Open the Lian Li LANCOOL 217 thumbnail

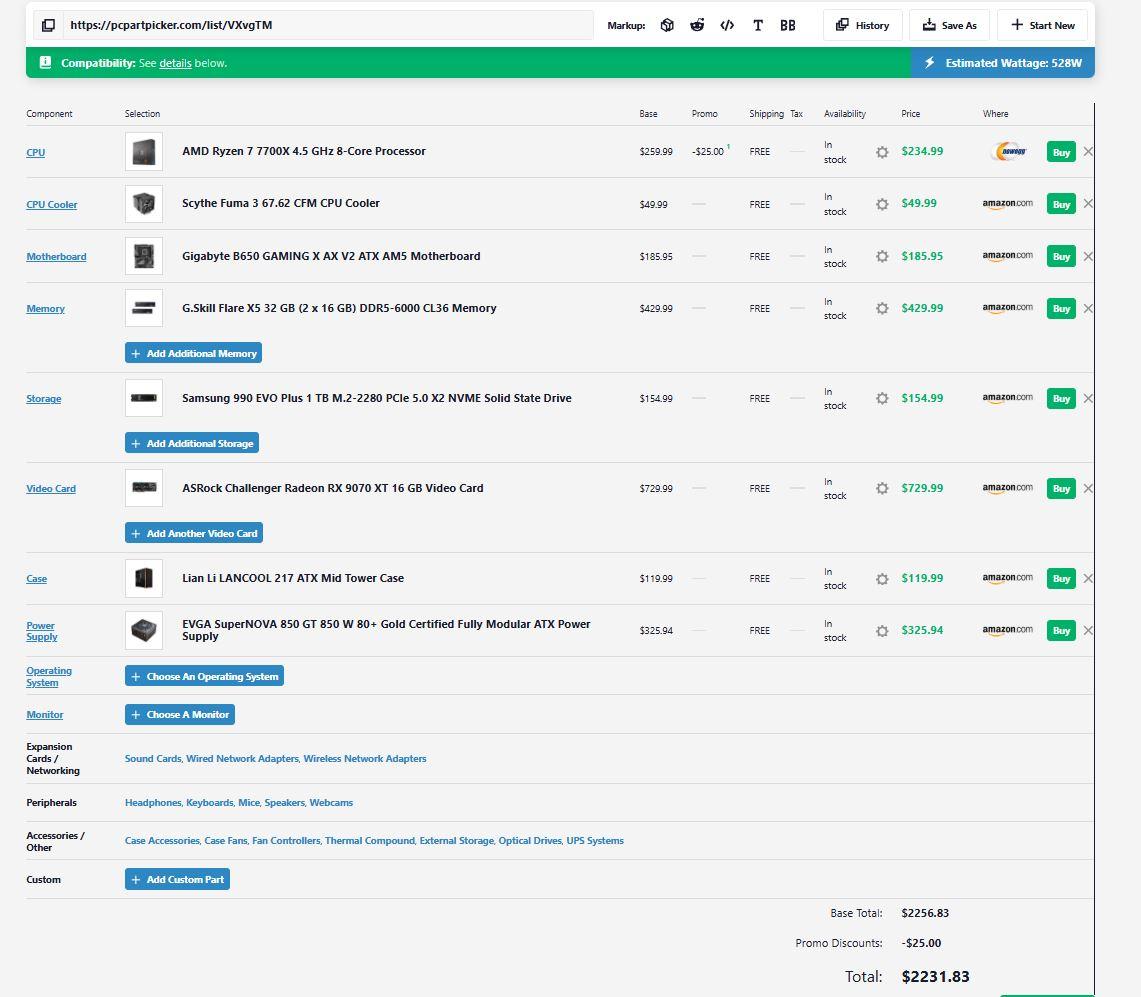(144, 579)
